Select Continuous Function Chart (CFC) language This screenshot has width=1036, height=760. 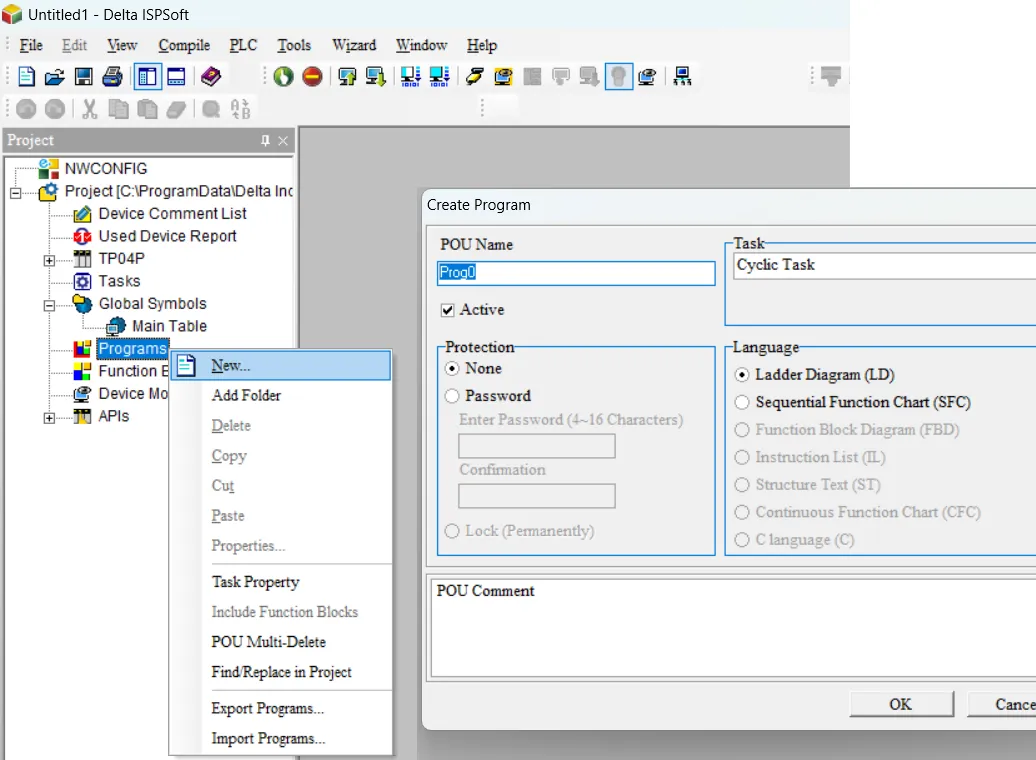[742, 512]
